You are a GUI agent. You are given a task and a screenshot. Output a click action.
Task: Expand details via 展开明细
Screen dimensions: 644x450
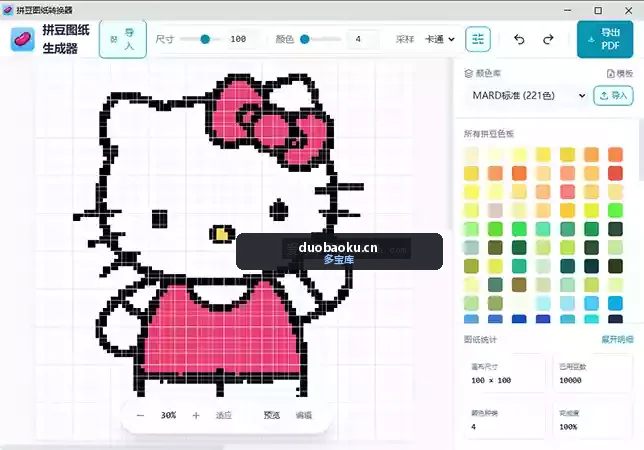pyautogui.click(x=617, y=340)
